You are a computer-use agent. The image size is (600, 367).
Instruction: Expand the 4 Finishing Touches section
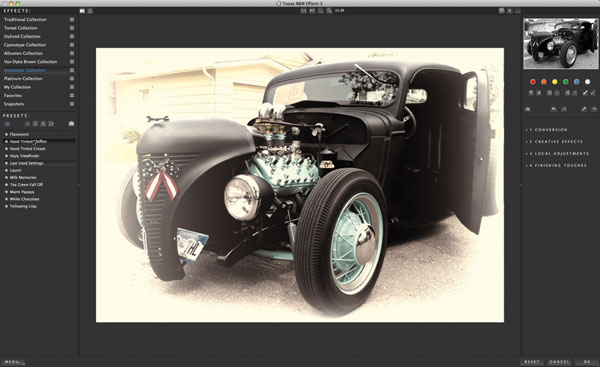coord(559,165)
